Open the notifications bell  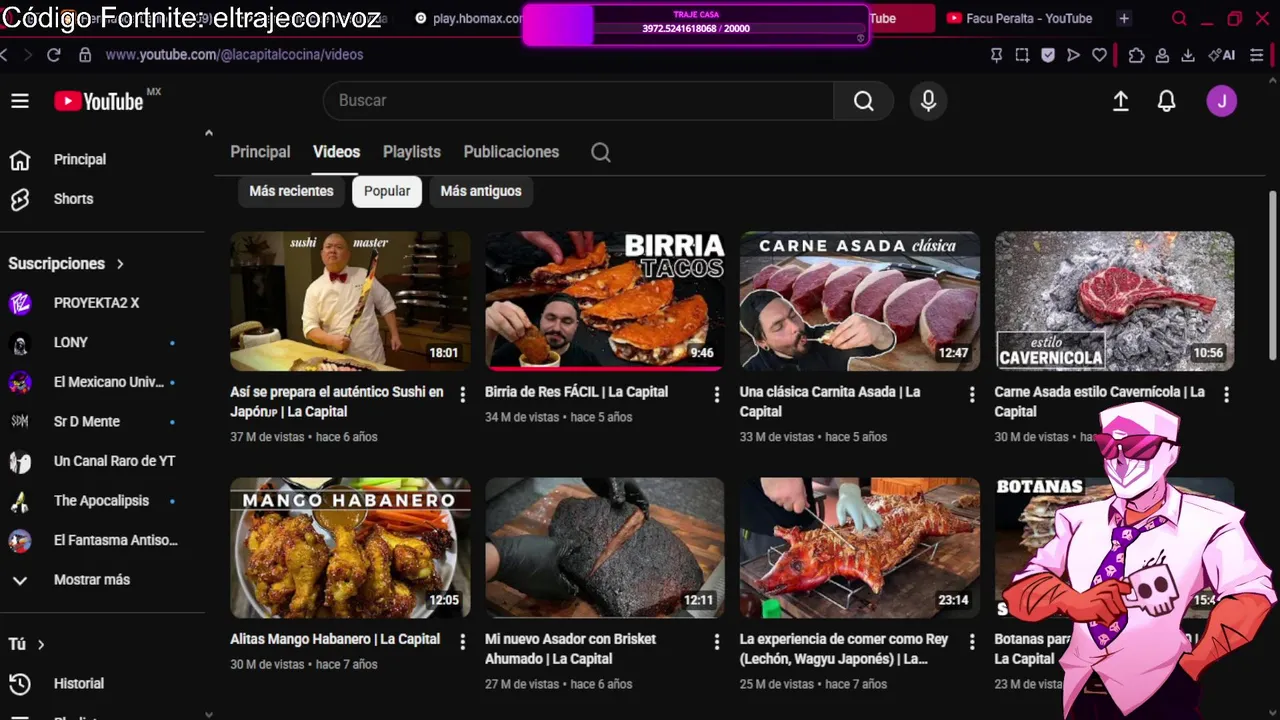click(x=1166, y=101)
